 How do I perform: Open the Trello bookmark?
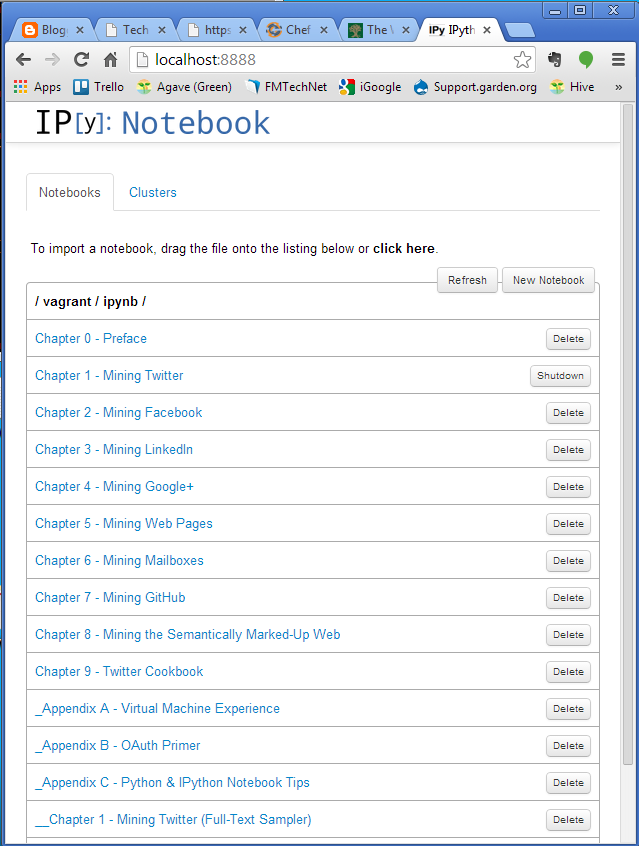click(x=98, y=87)
